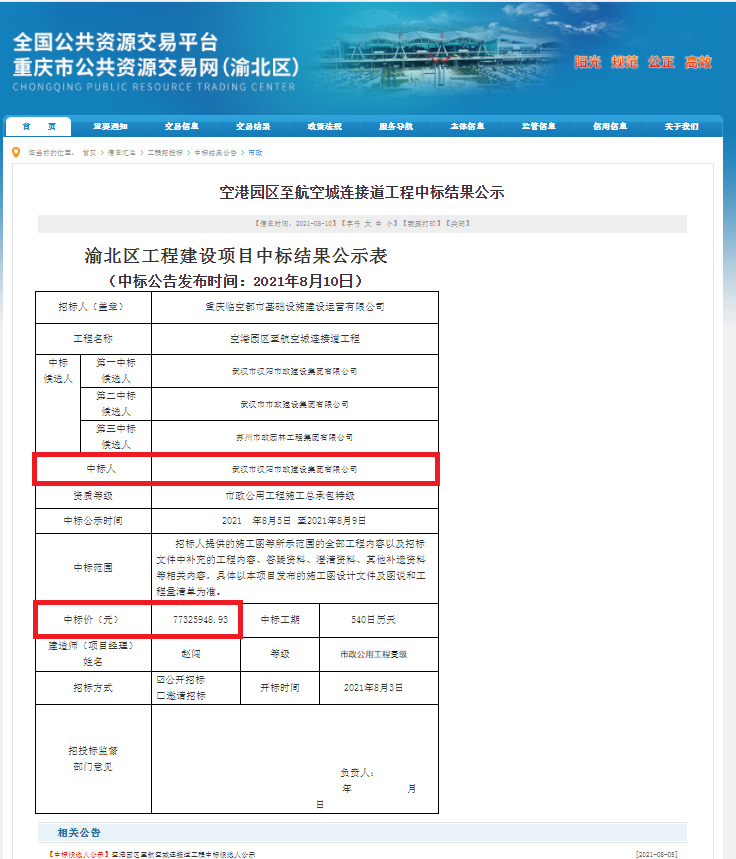The width and height of the screenshot is (736, 859).
Task: Open 服务导航 in the navigation bar
Action: 396,127
